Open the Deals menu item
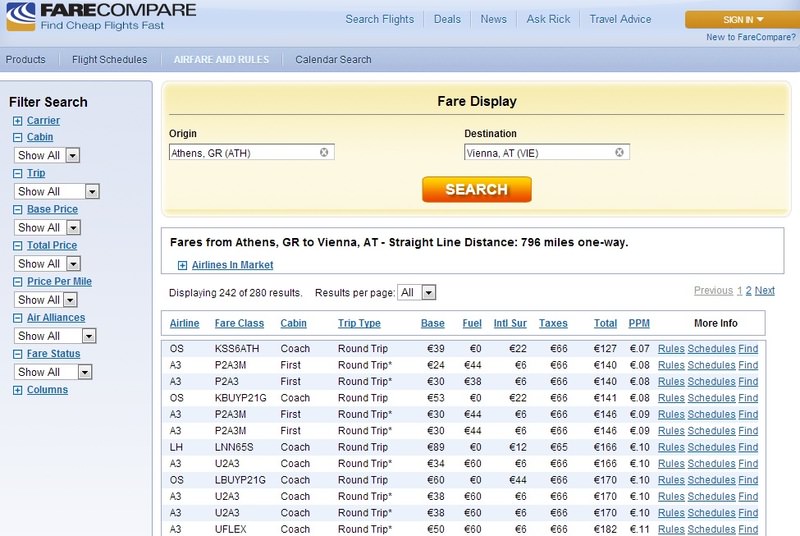 pyautogui.click(x=447, y=19)
